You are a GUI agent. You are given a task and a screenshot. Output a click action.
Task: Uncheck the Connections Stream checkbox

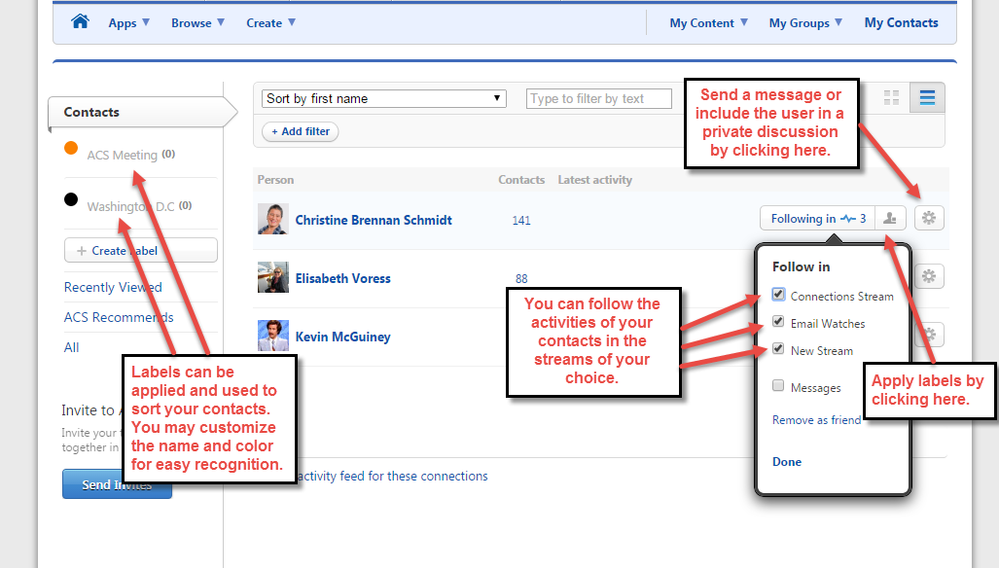point(778,295)
